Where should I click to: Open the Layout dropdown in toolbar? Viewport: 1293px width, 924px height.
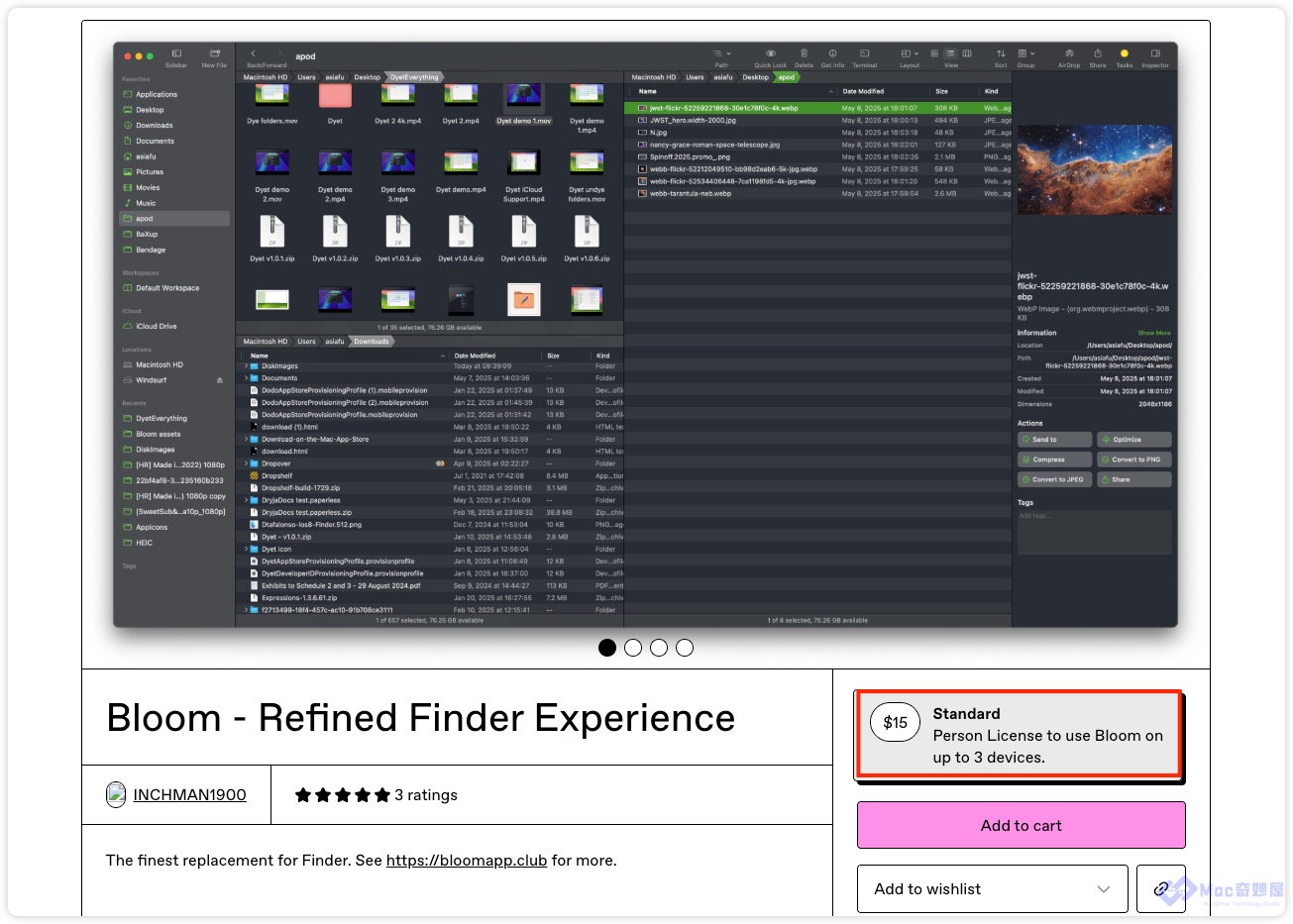point(910,53)
